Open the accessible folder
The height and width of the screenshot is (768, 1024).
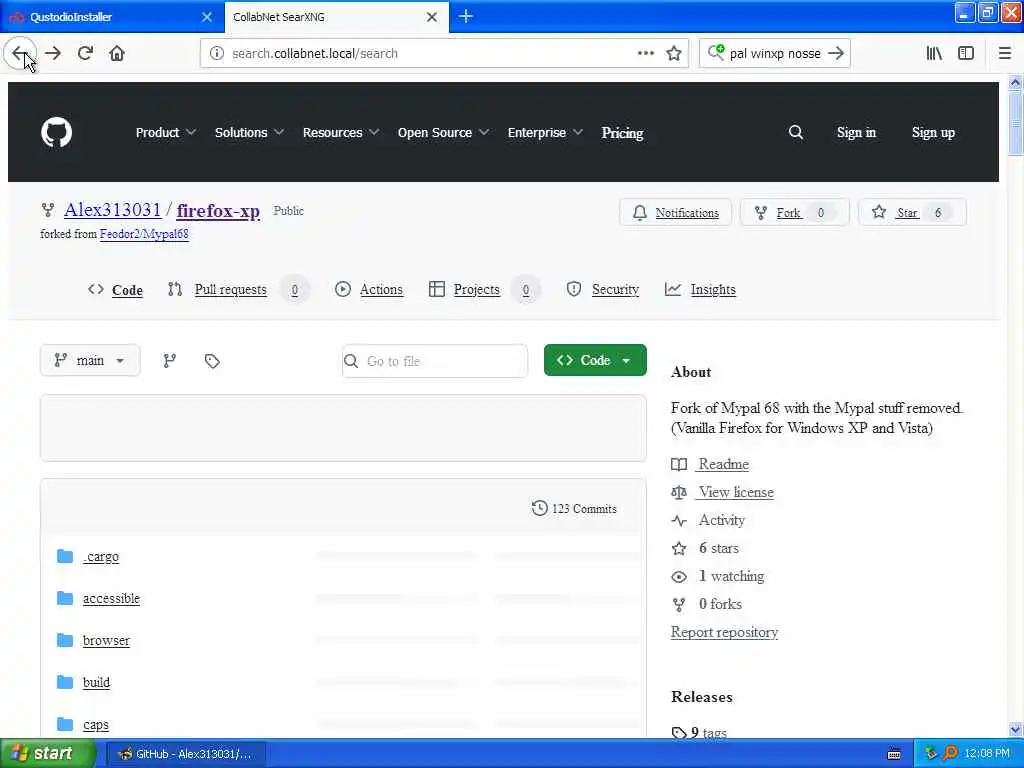coord(111,598)
